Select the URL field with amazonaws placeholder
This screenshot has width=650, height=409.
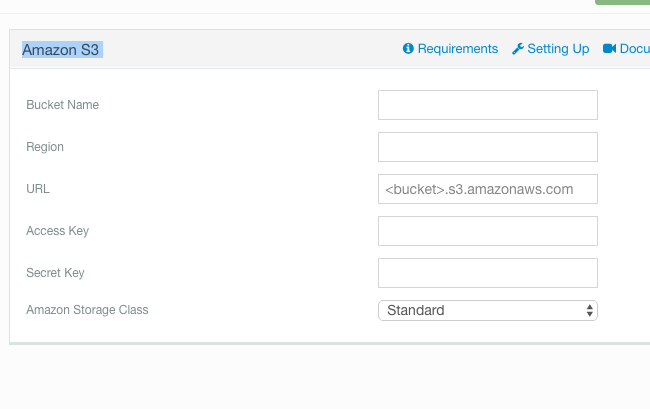pos(488,189)
